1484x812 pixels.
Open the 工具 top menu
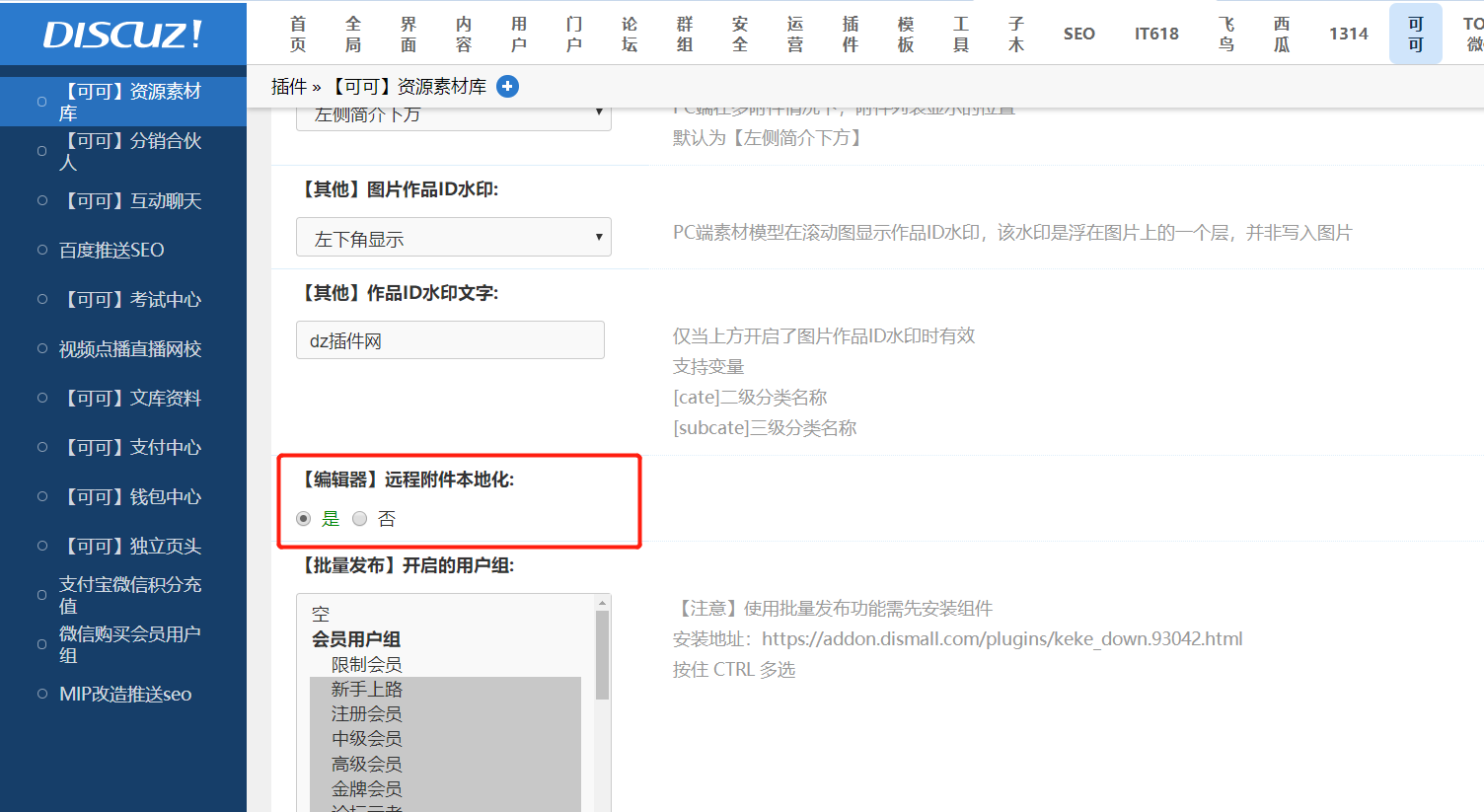click(x=961, y=34)
